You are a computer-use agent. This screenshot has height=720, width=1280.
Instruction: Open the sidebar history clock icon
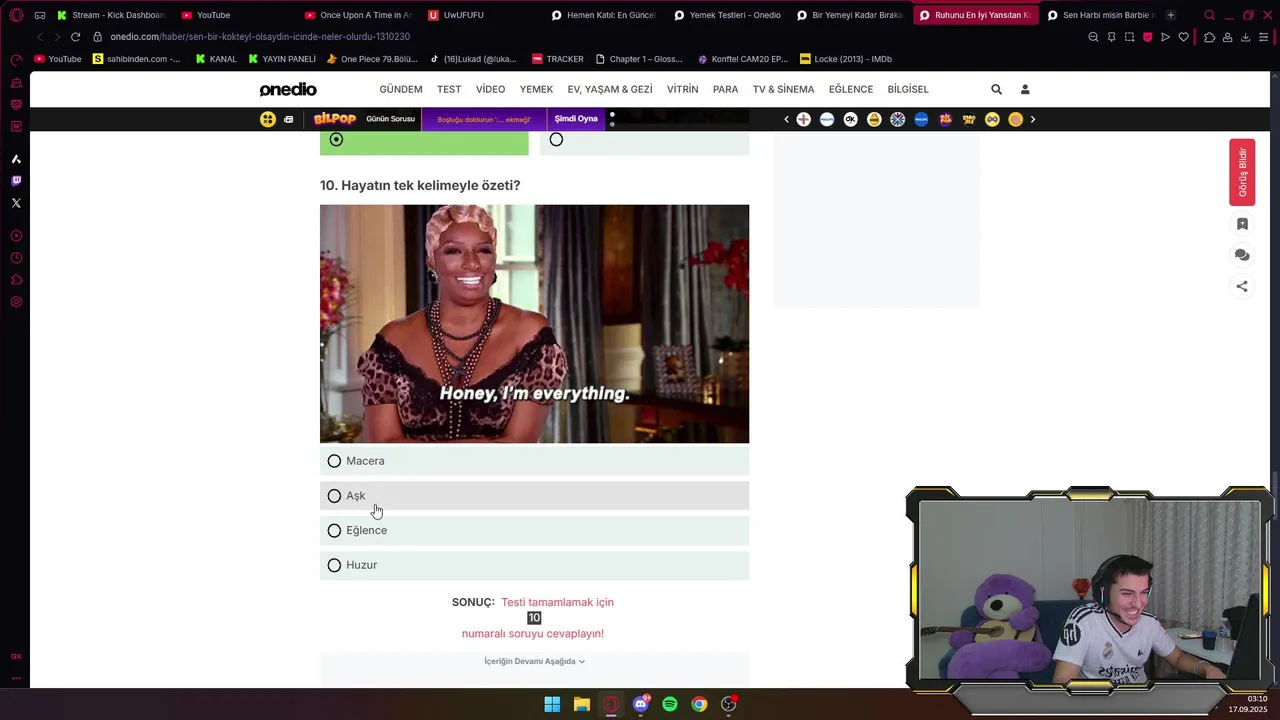coord(16,258)
